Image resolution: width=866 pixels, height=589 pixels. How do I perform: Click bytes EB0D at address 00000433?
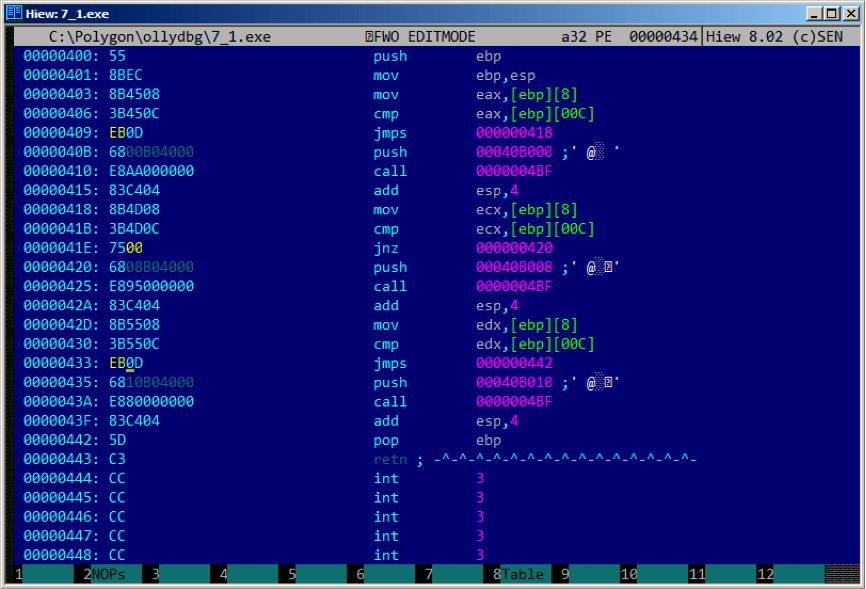click(126, 363)
